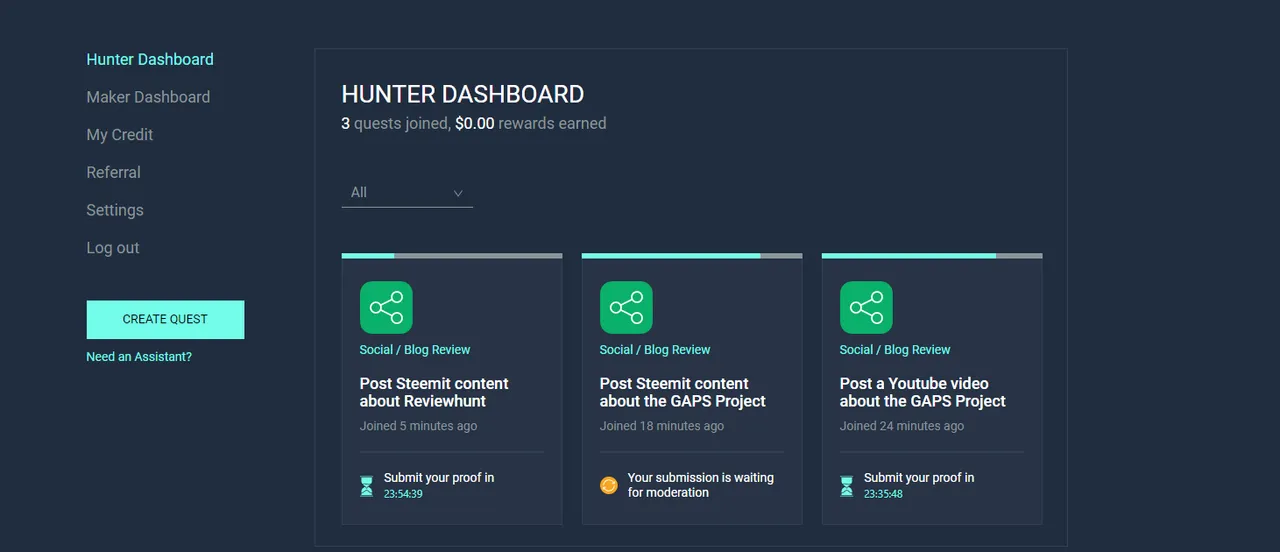Click share icon on Reviewhunt Steemit quest card
The image size is (1280, 552).
386,307
